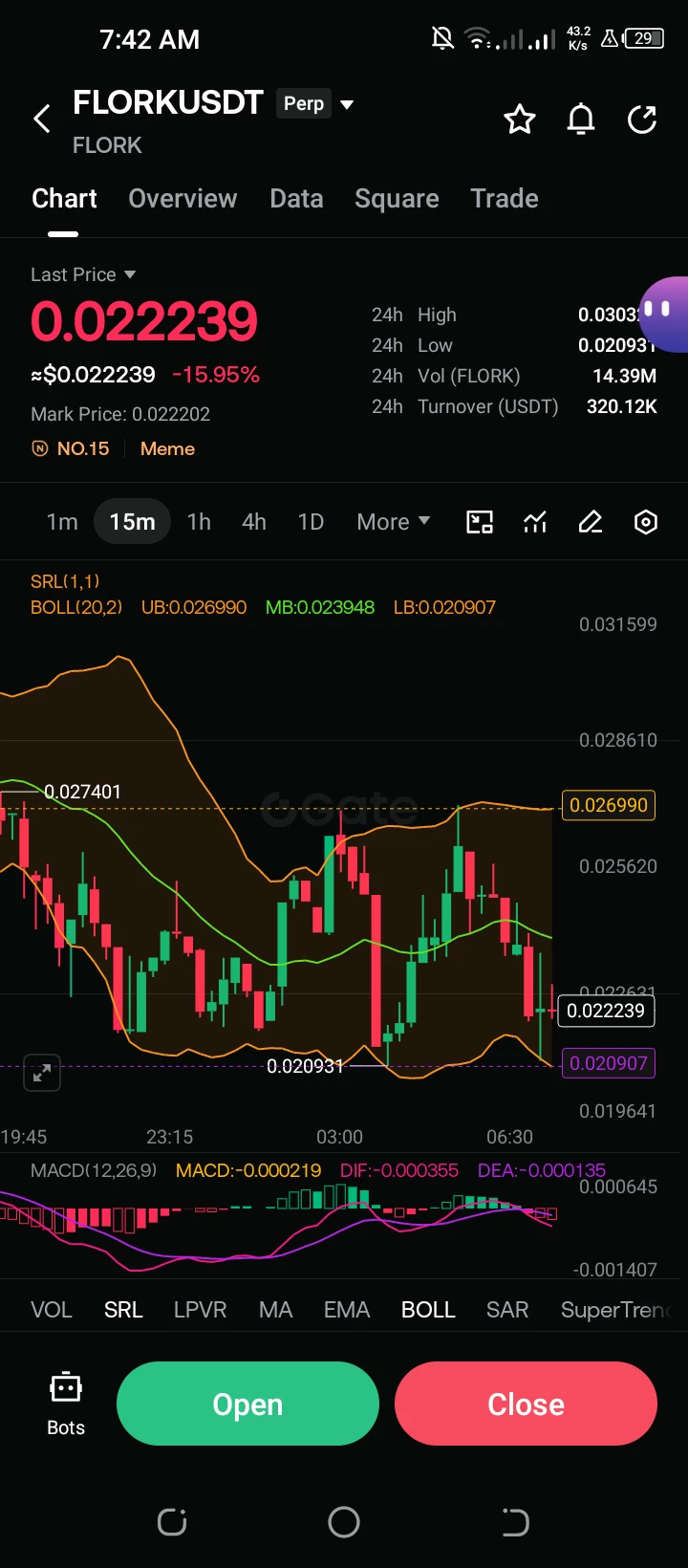Add FLORKUSDT to favorites with star icon
688x1568 pixels.
point(520,120)
